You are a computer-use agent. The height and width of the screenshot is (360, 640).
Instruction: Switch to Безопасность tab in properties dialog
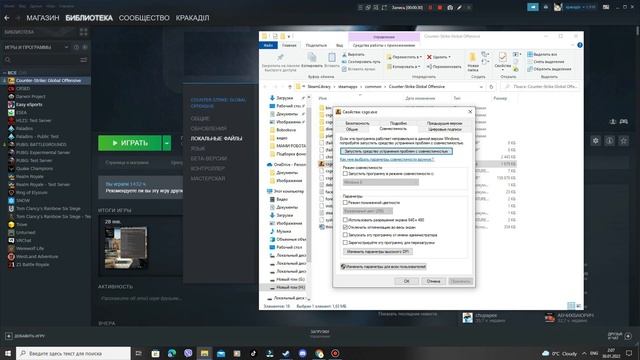click(357, 123)
